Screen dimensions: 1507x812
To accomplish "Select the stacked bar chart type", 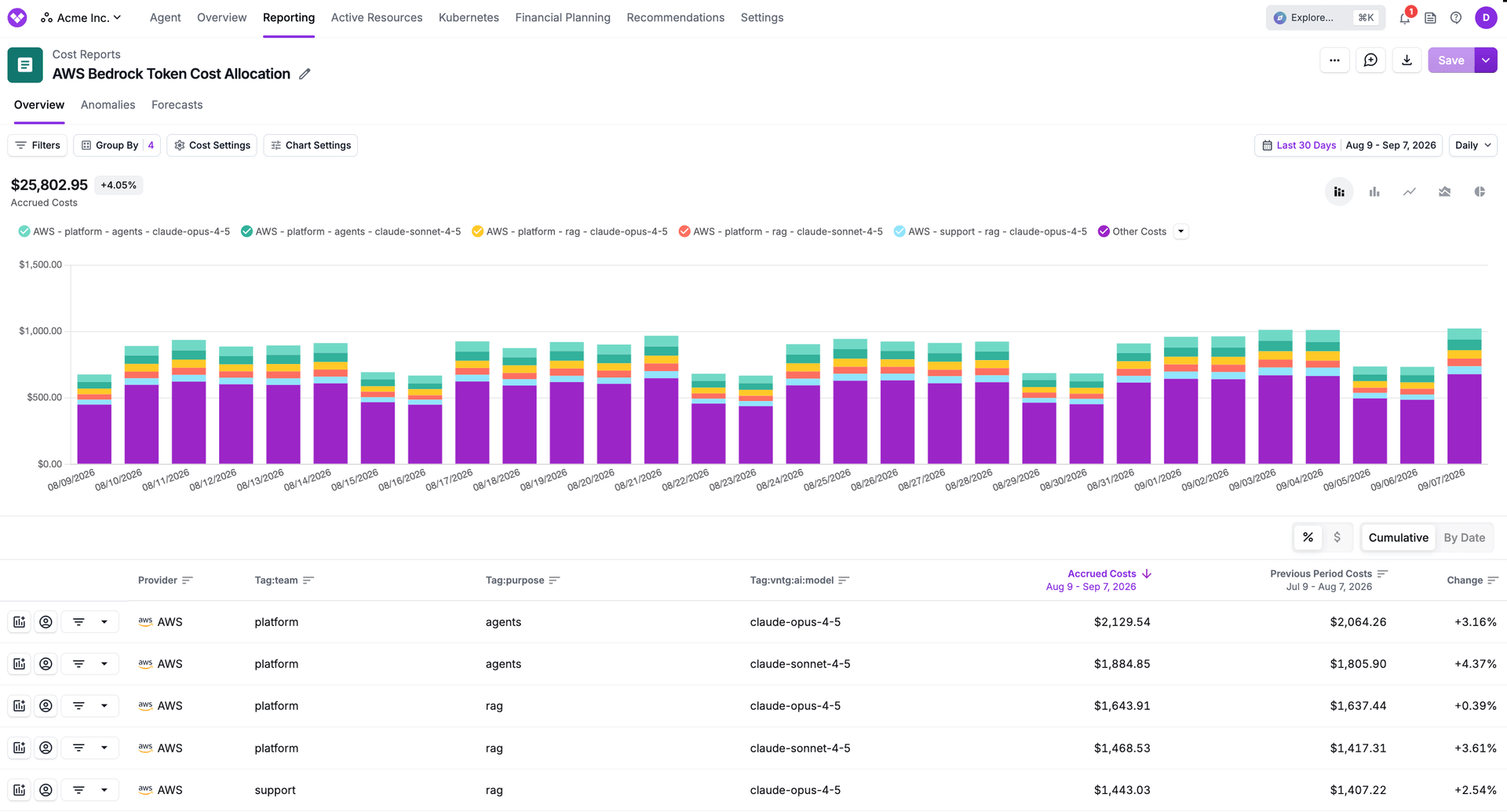I will click(1339, 191).
